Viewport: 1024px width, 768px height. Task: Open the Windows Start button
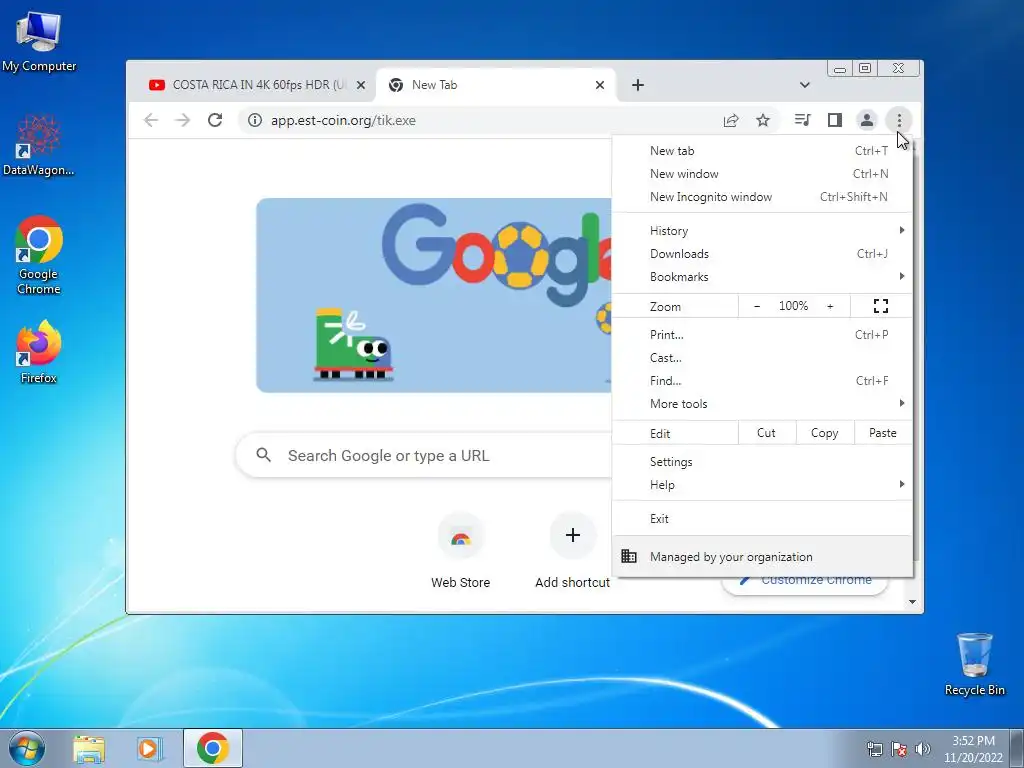point(27,748)
